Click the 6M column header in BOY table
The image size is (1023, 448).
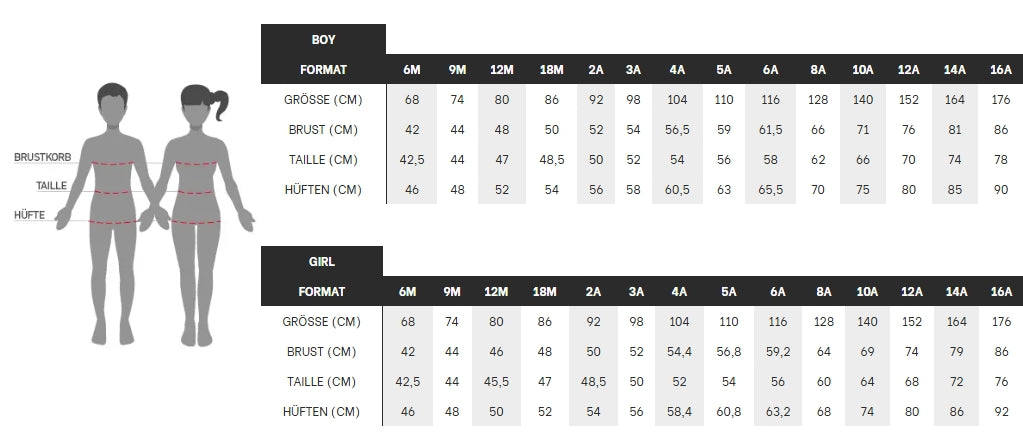coord(411,70)
